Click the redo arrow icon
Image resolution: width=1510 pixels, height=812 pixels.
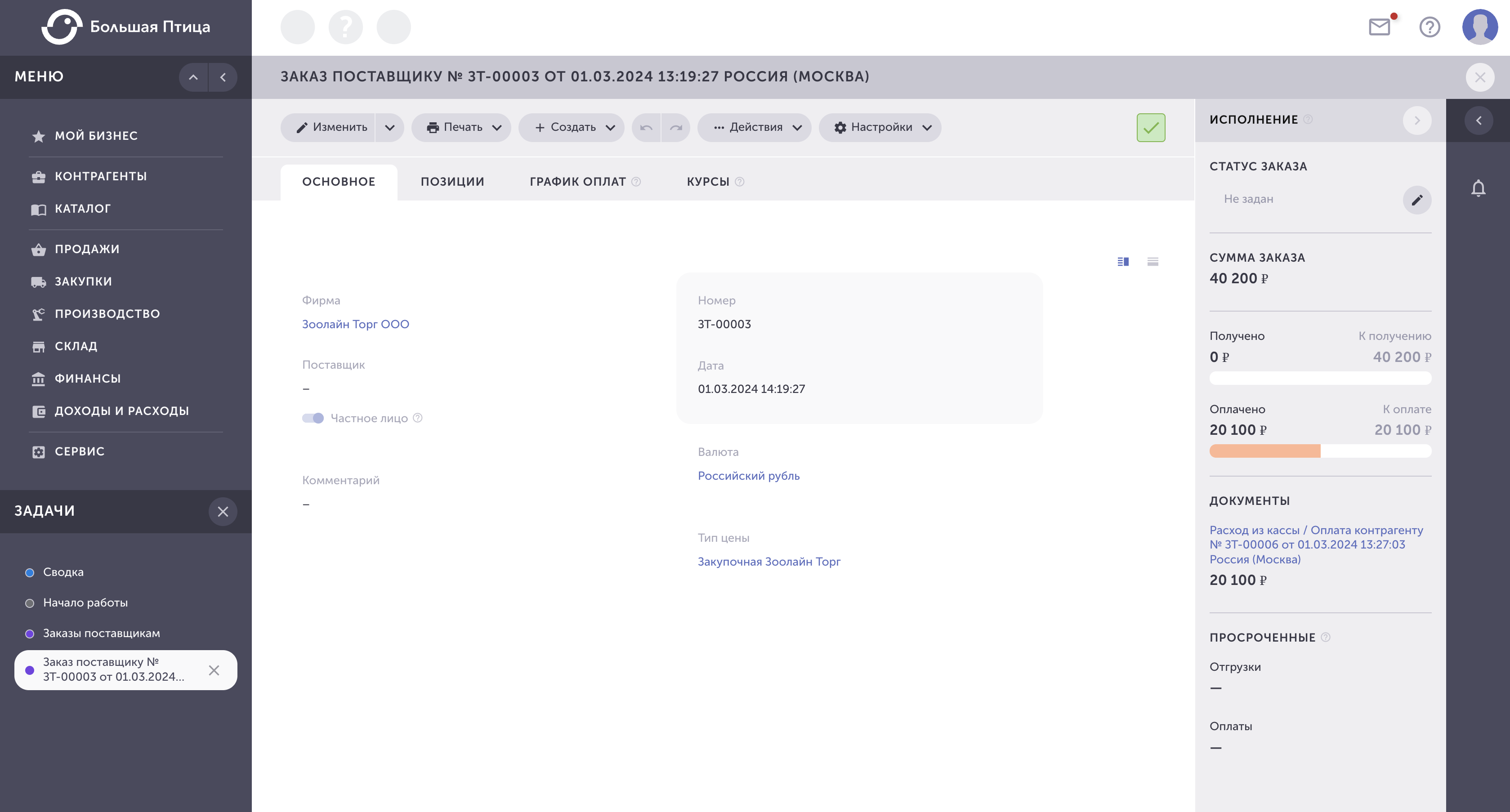[x=676, y=127]
